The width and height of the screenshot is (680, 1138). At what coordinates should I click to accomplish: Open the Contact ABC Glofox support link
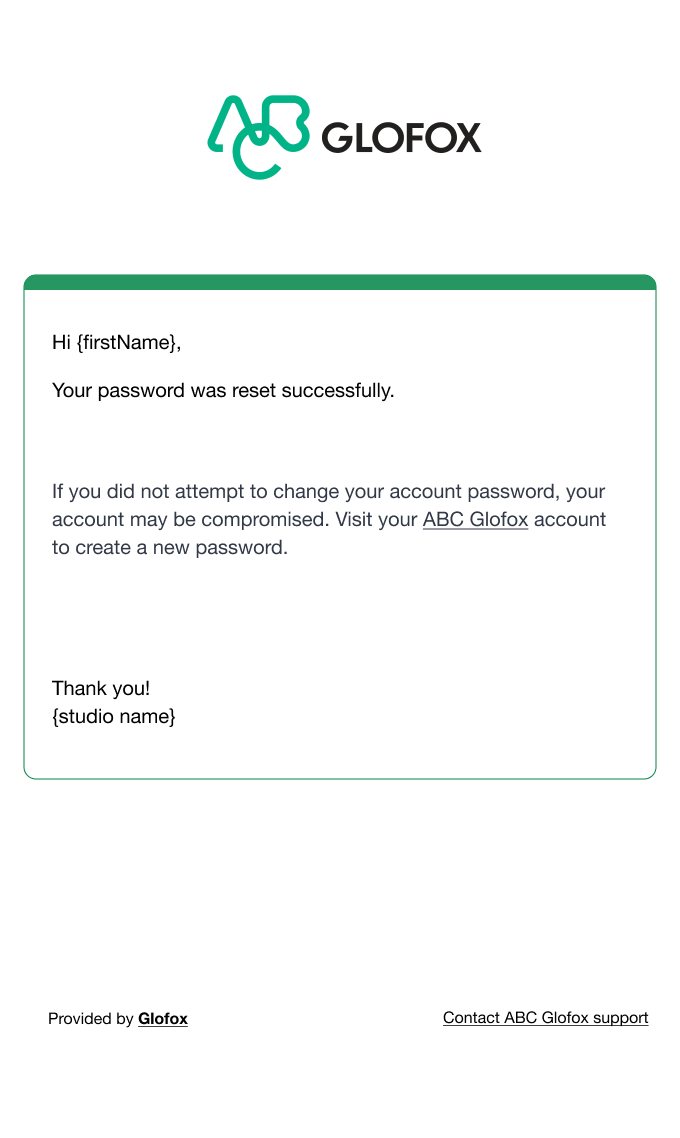tap(546, 1018)
